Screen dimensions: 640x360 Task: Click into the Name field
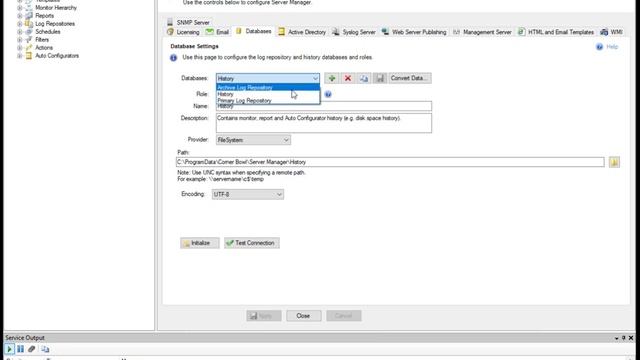pos(324,106)
